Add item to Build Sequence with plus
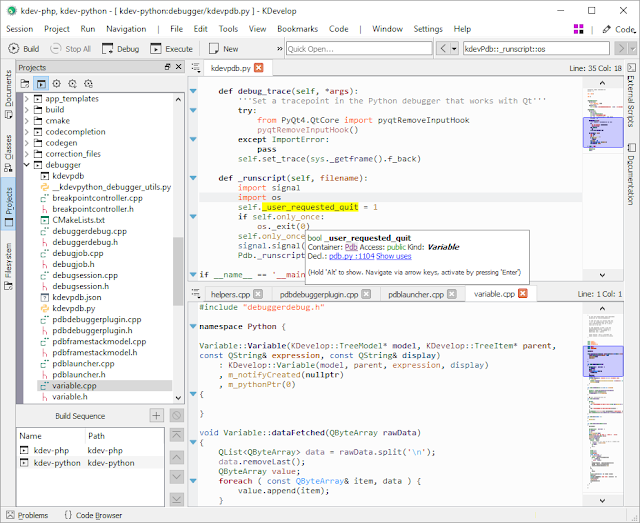 pos(156,416)
